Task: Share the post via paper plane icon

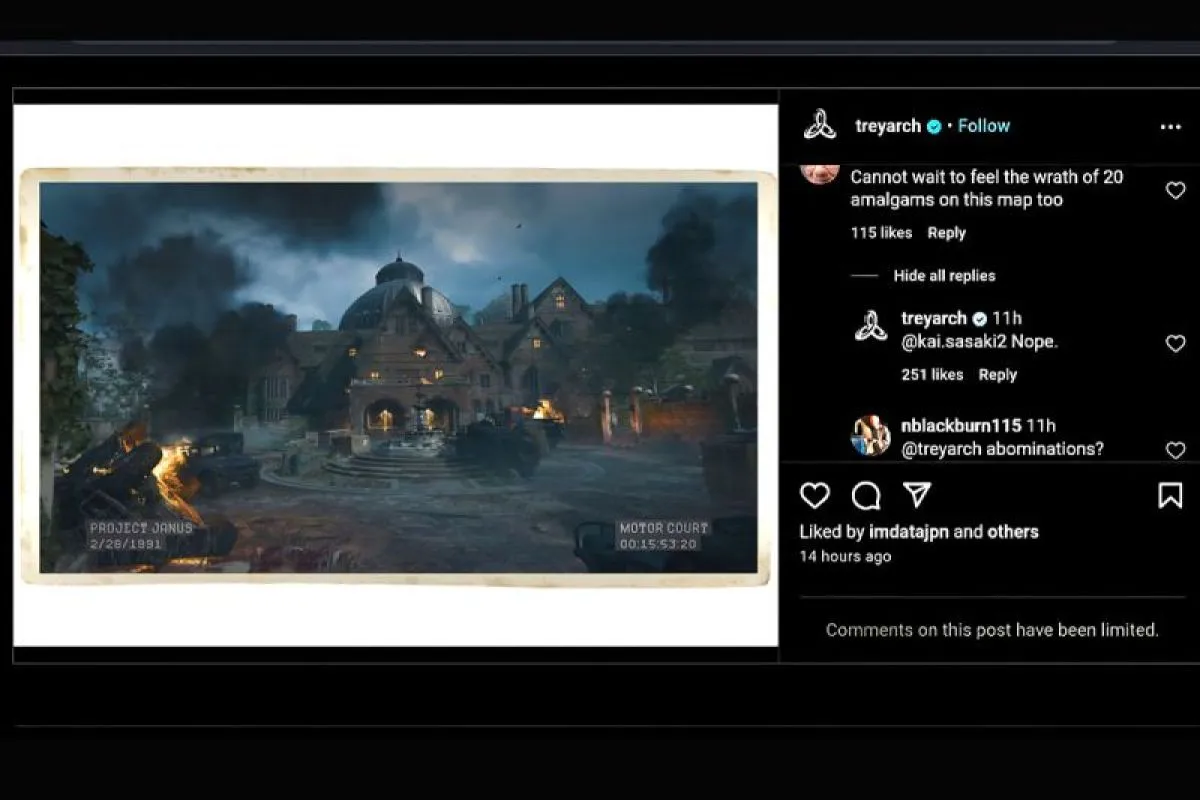Action: tap(917, 495)
